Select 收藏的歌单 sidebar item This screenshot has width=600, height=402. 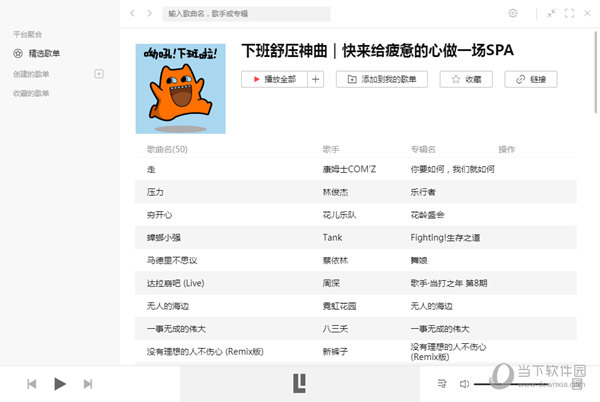[x=31, y=93]
